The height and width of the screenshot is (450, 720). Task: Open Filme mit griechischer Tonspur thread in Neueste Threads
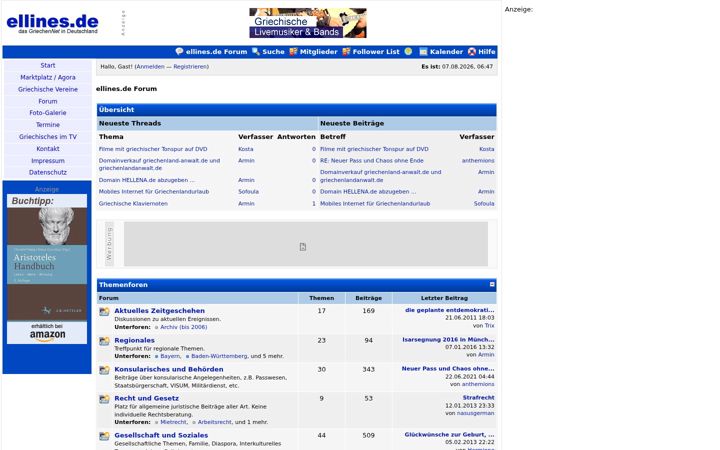[x=153, y=149]
